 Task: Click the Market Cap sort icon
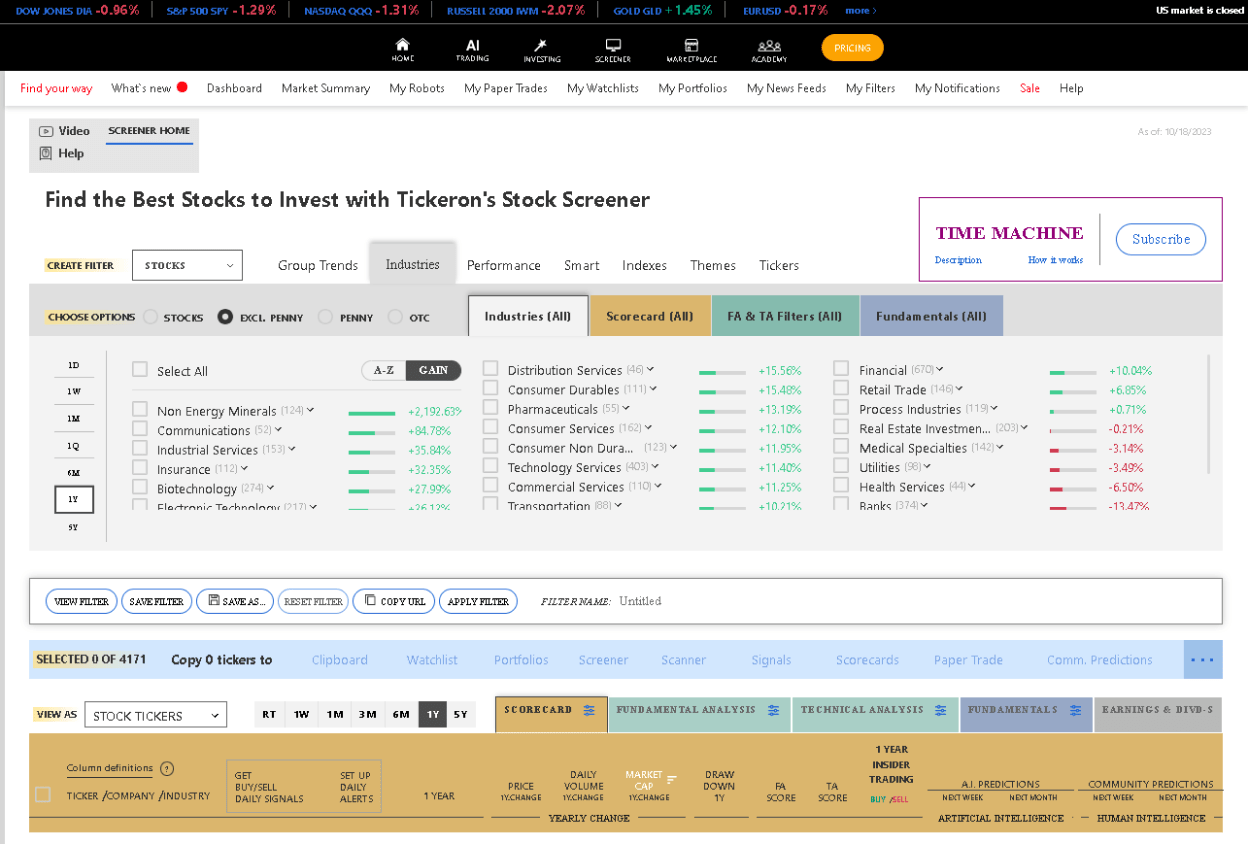(x=672, y=779)
